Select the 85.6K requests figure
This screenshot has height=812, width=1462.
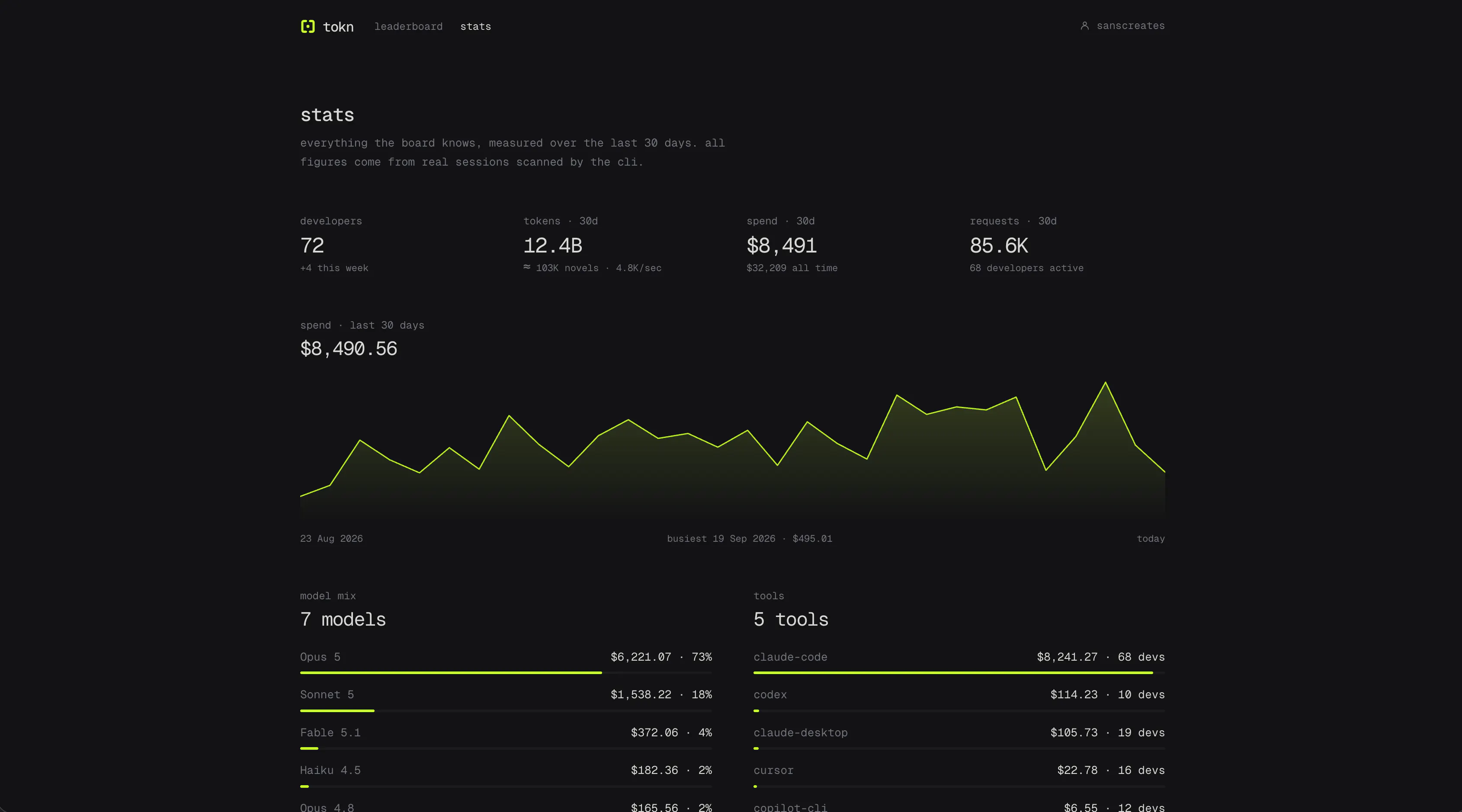click(x=999, y=246)
